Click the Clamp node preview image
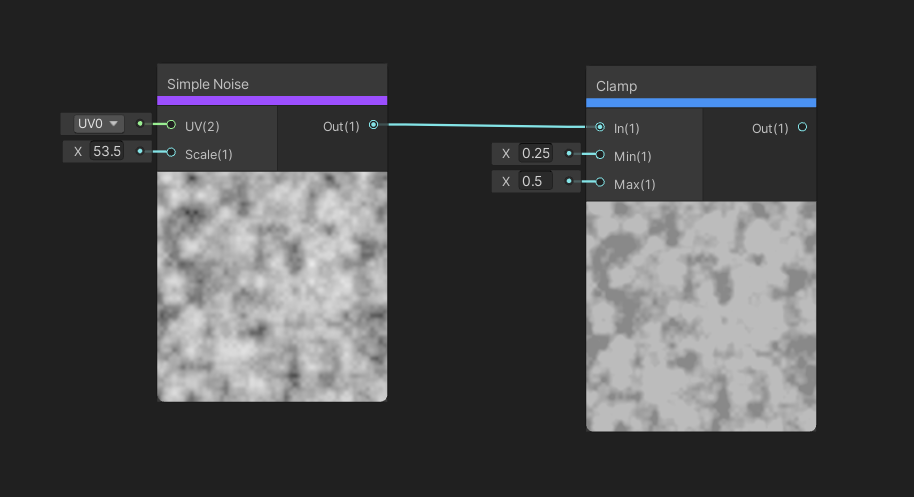914x497 pixels. (x=700, y=316)
